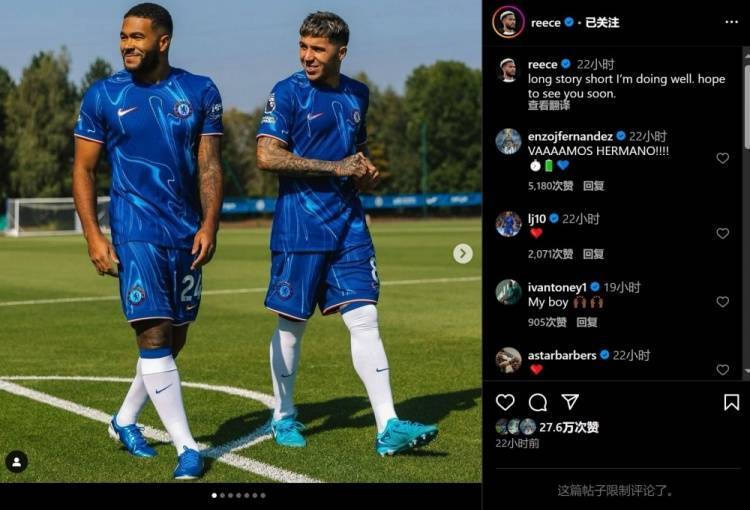The image size is (750, 510).
Task: Open the three-dot more options menu
Action: coord(731,22)
